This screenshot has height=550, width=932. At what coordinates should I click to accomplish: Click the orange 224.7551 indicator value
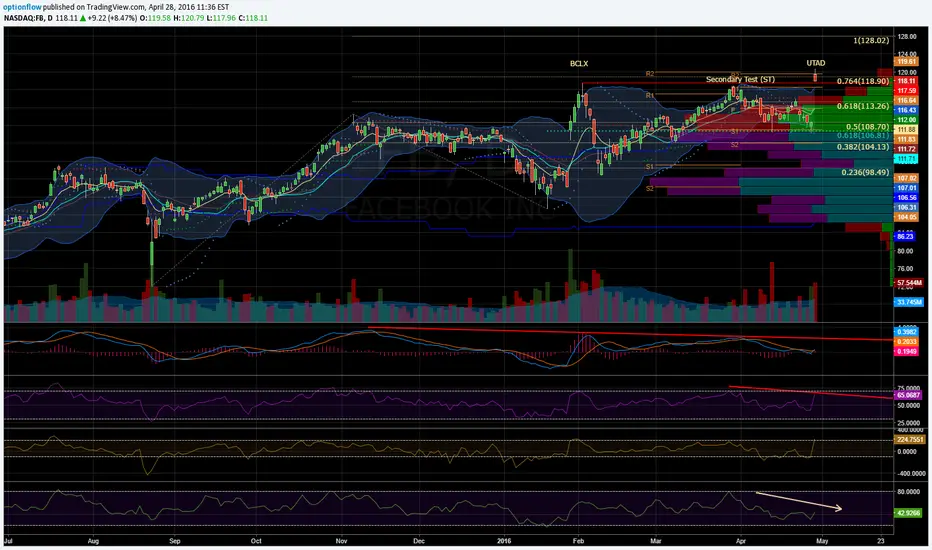point(909,440)
